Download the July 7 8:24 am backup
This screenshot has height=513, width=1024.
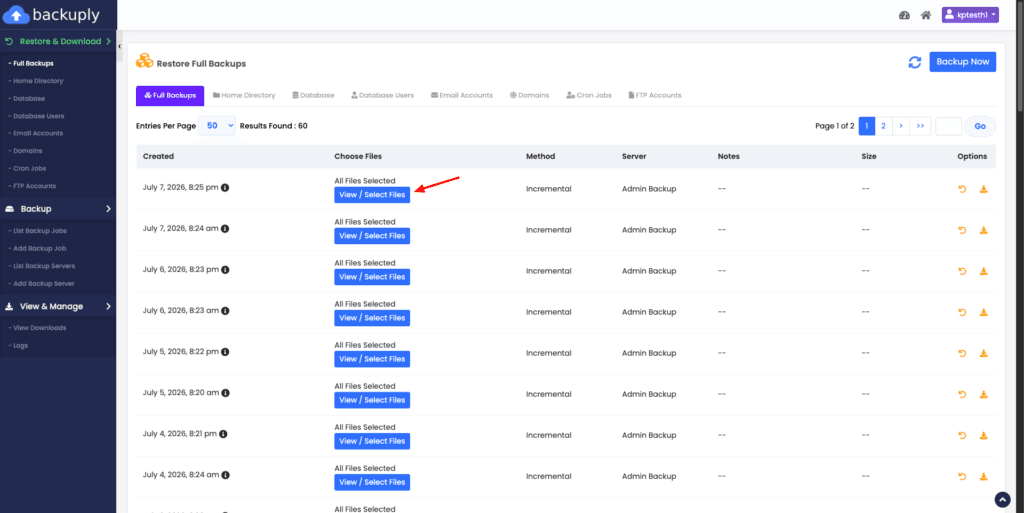click(x=984, y=230)
